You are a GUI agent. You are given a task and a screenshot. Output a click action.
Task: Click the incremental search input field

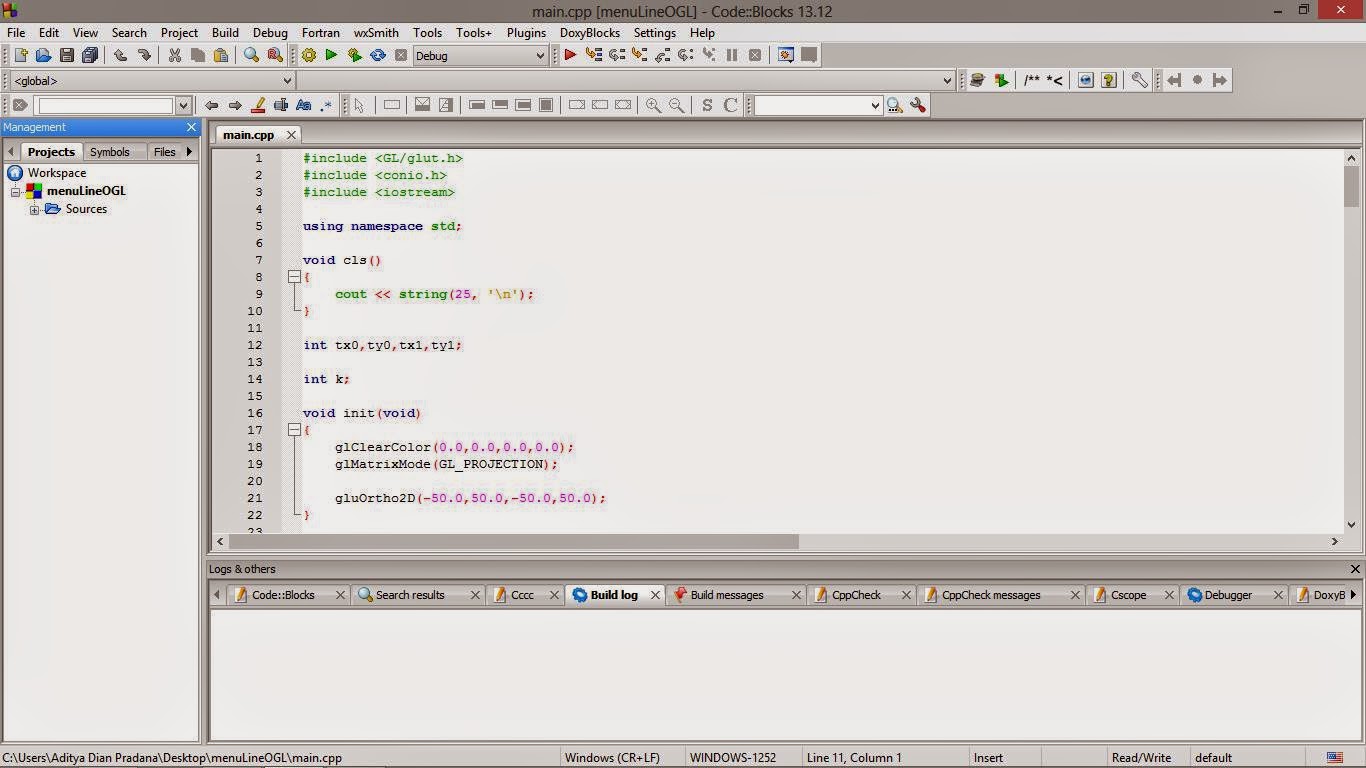(106, 105)
